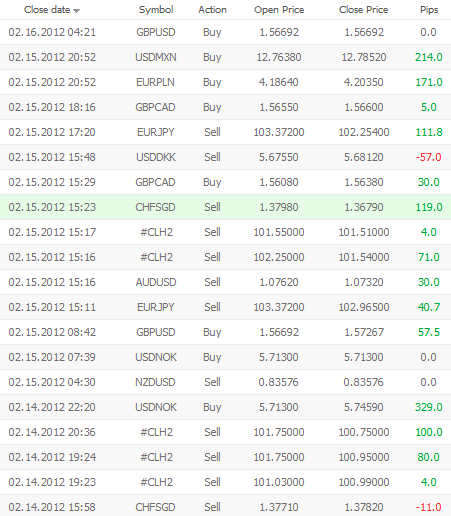This screenshot has width=451, height=516.
Task: Click open price 4.18640
Action: pyautogui.click(x=279, y=82)
